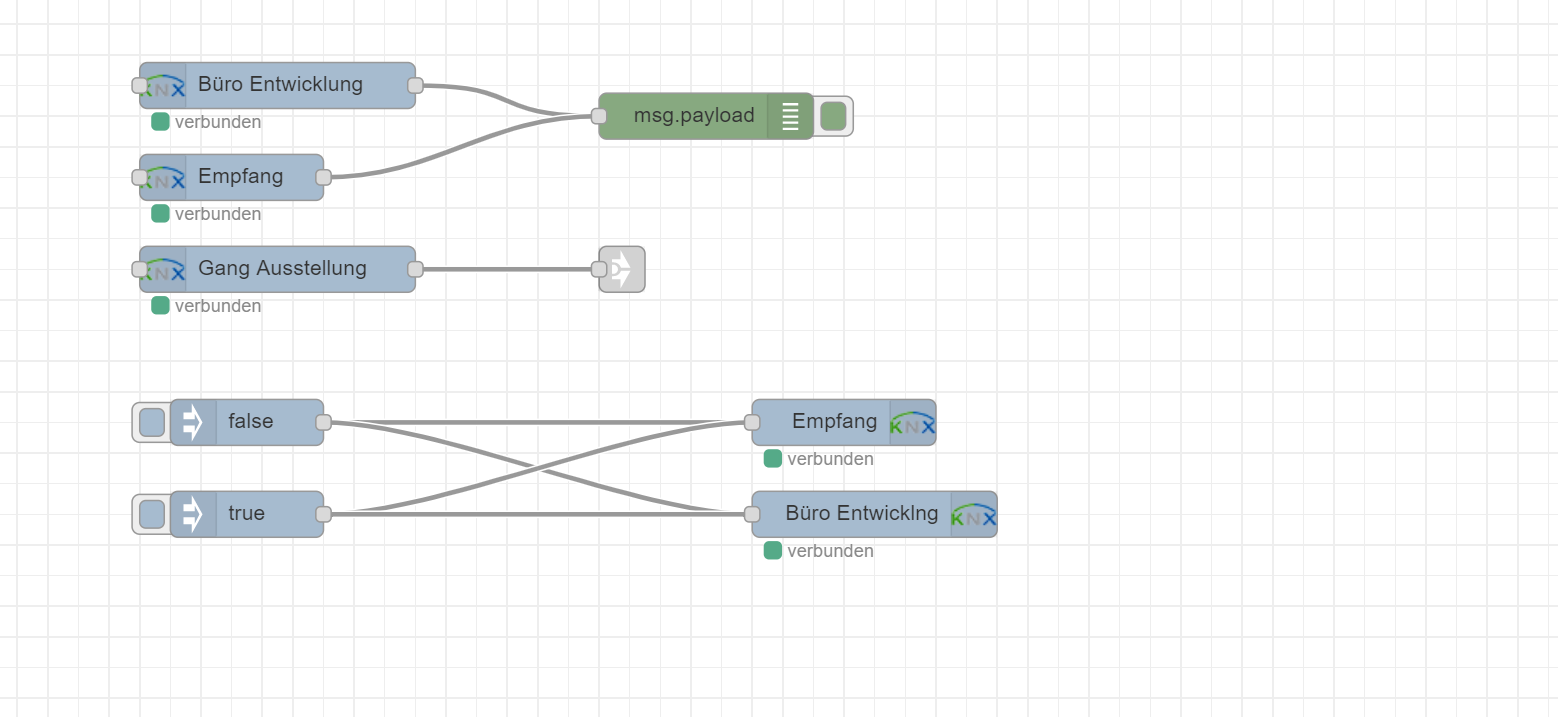Toggle the msg.payload debug node output button
Viewport: 1558px width, 717px height.
(833, 117)
